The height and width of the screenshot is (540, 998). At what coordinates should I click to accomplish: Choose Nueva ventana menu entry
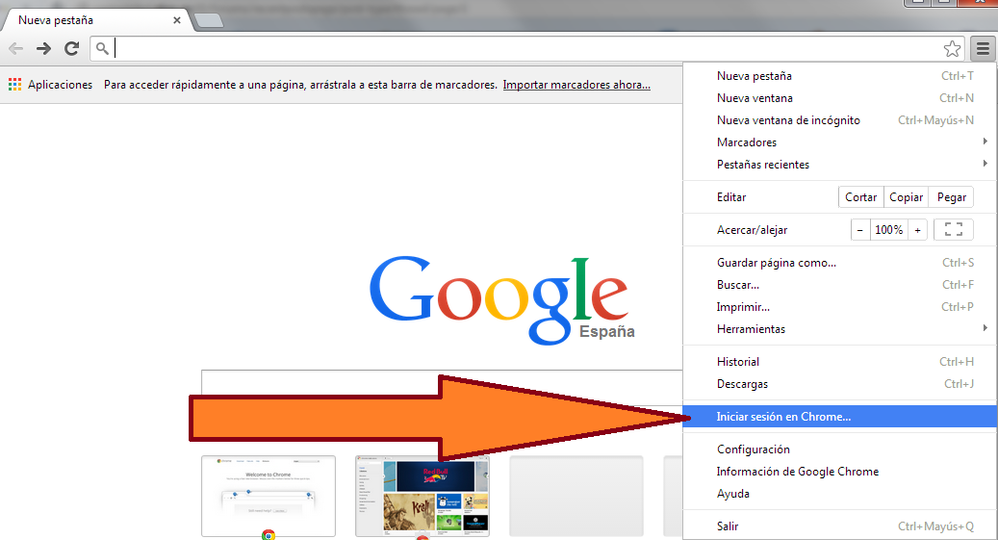(x=840, y=98)
